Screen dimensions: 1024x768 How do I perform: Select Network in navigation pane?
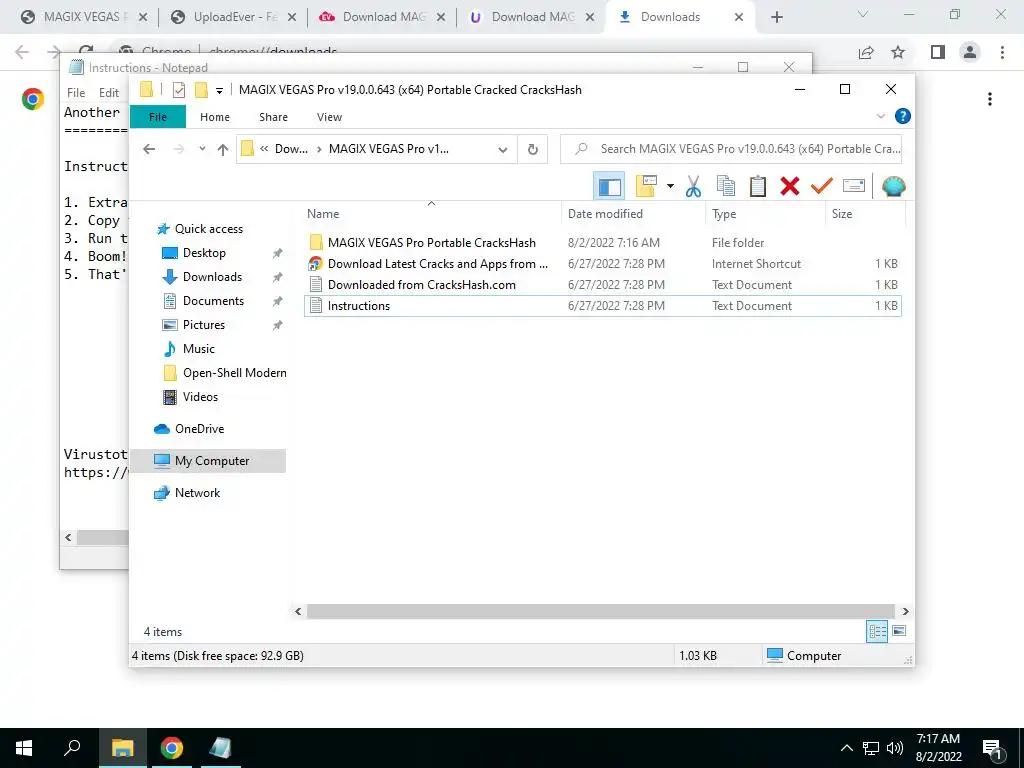click(197, 493)
